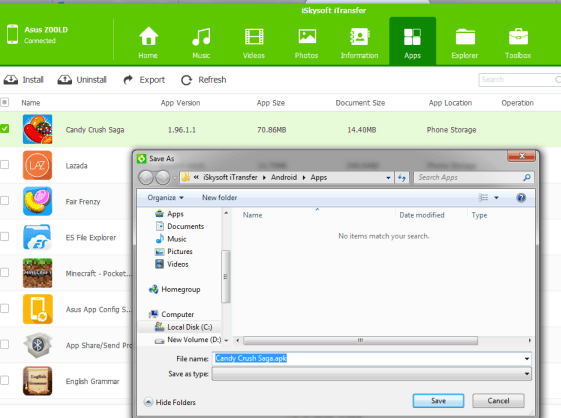561x418 pixels.
Task: Click the Save As dialog Back arrow
Action: 146,178
